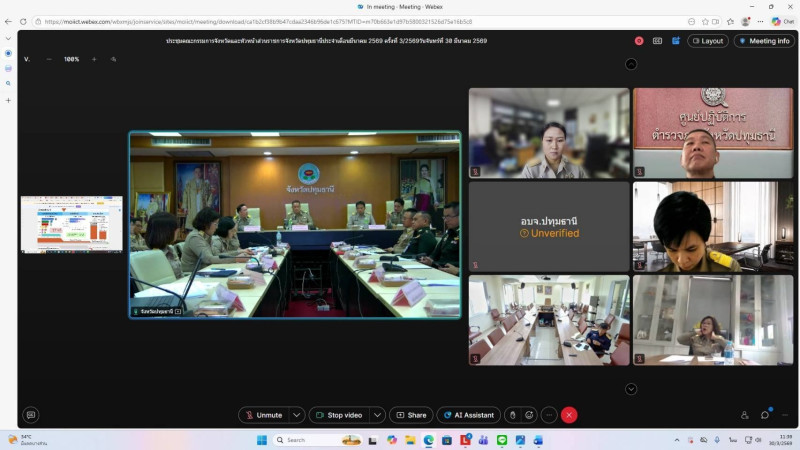Turn off camera with Stop video
The height and width of the screenshot is (450, 800).
[338, 415]
